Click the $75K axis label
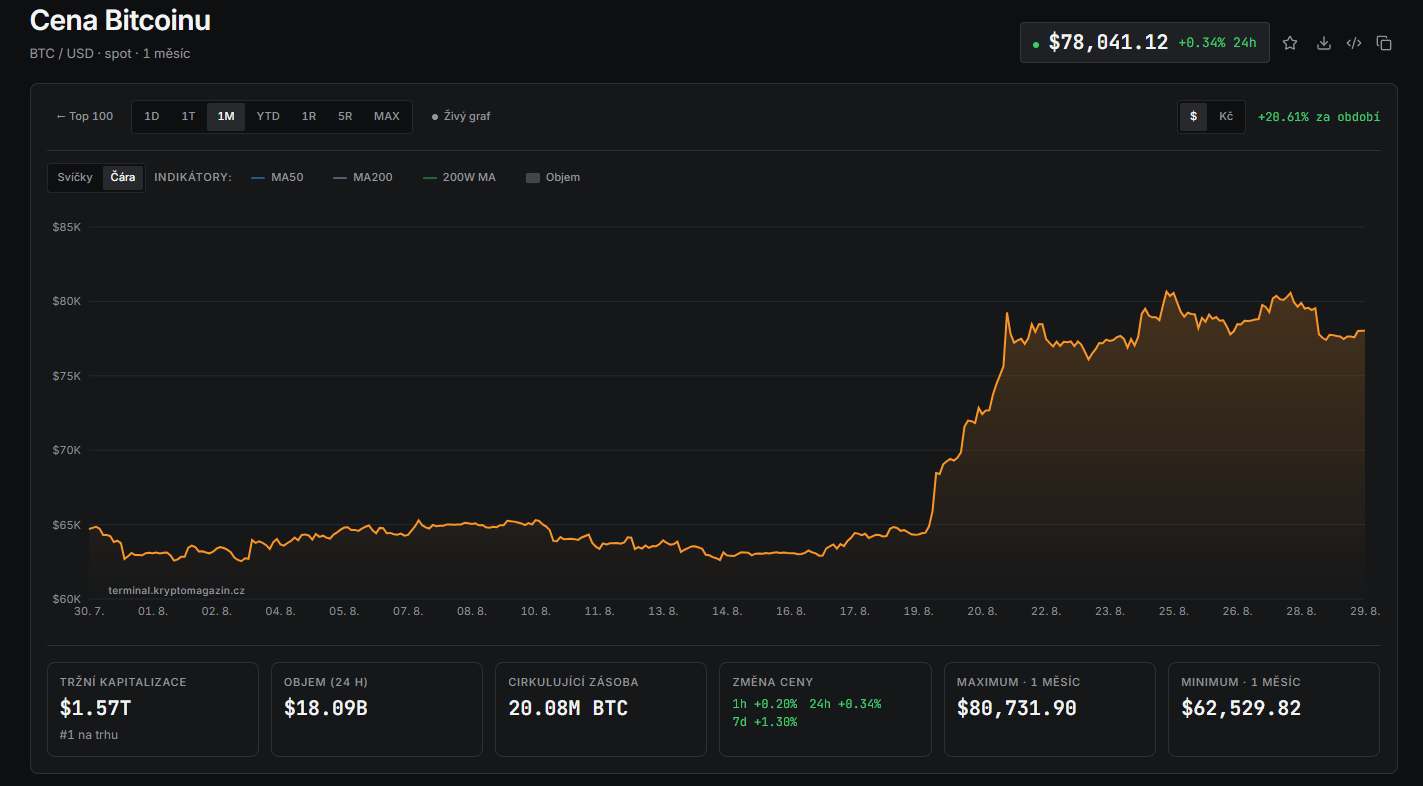1423x786 pixels. point(67,376)
